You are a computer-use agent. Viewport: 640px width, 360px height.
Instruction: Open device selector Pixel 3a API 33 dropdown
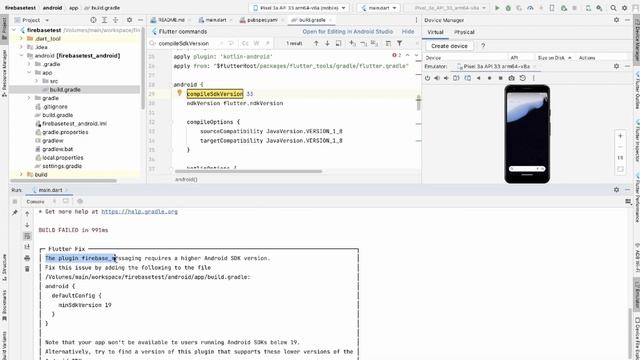[299, 8]
